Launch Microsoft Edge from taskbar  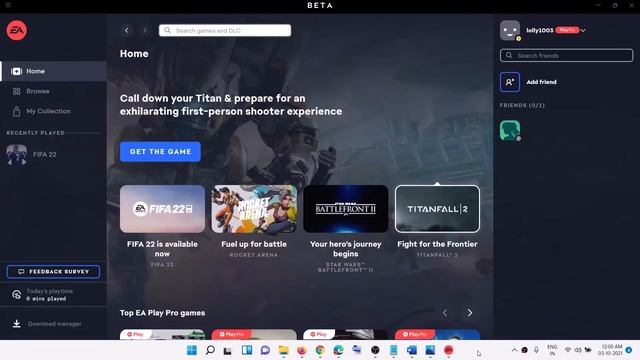[338, 350]
